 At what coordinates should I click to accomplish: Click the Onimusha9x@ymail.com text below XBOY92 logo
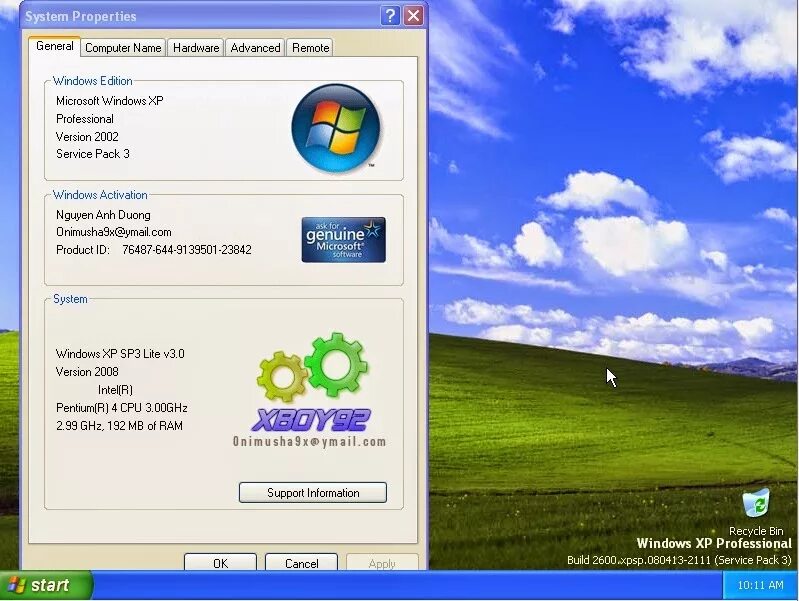309,441
